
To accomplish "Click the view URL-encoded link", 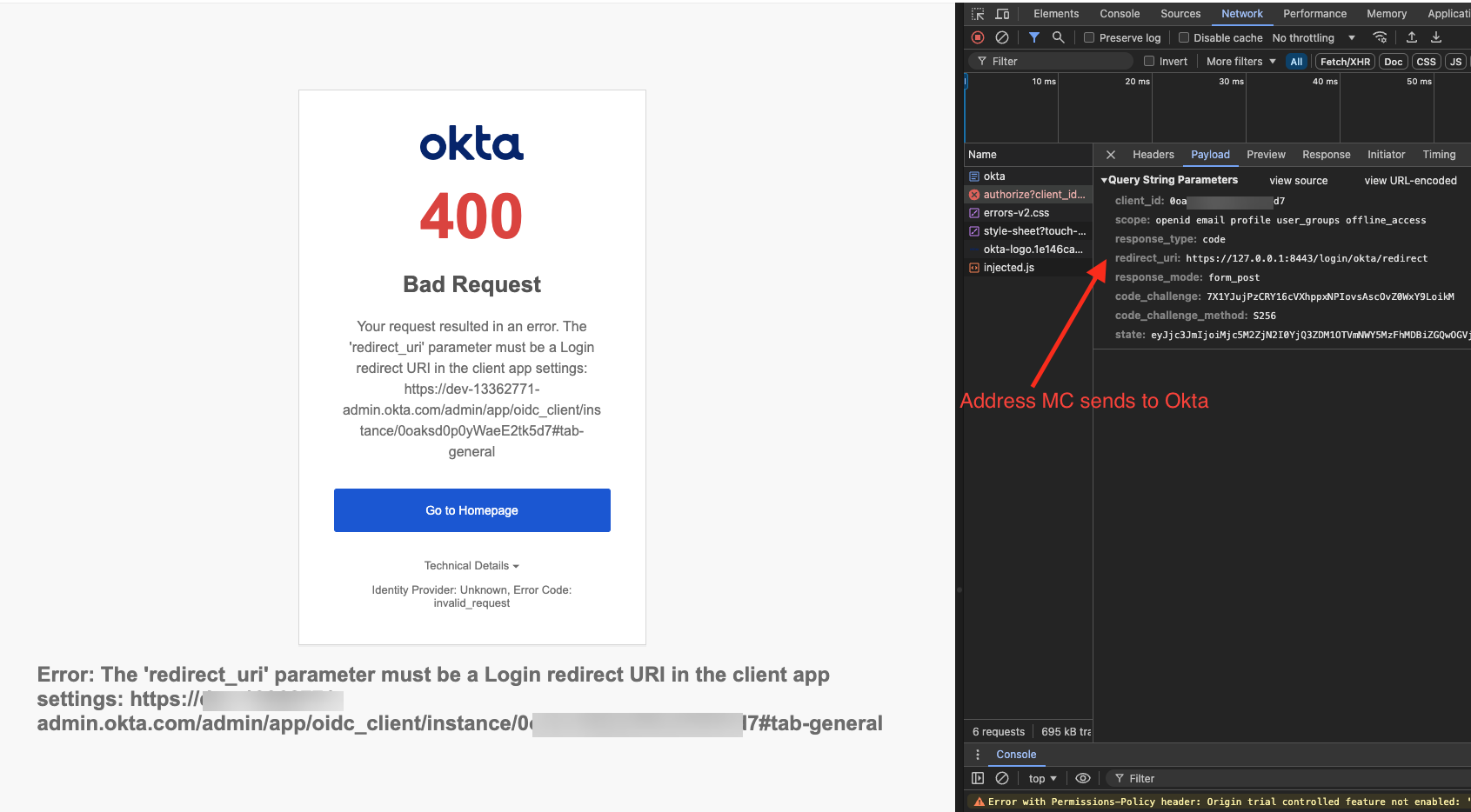I will pyautogui.click(x=1410, y=181).
